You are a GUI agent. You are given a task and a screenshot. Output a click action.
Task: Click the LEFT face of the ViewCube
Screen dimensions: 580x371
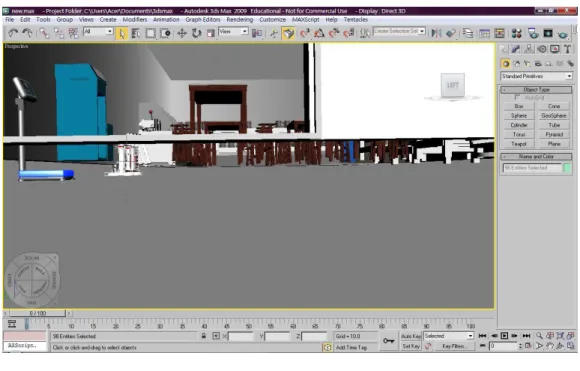pyautogui.click(x=453, y=85)
